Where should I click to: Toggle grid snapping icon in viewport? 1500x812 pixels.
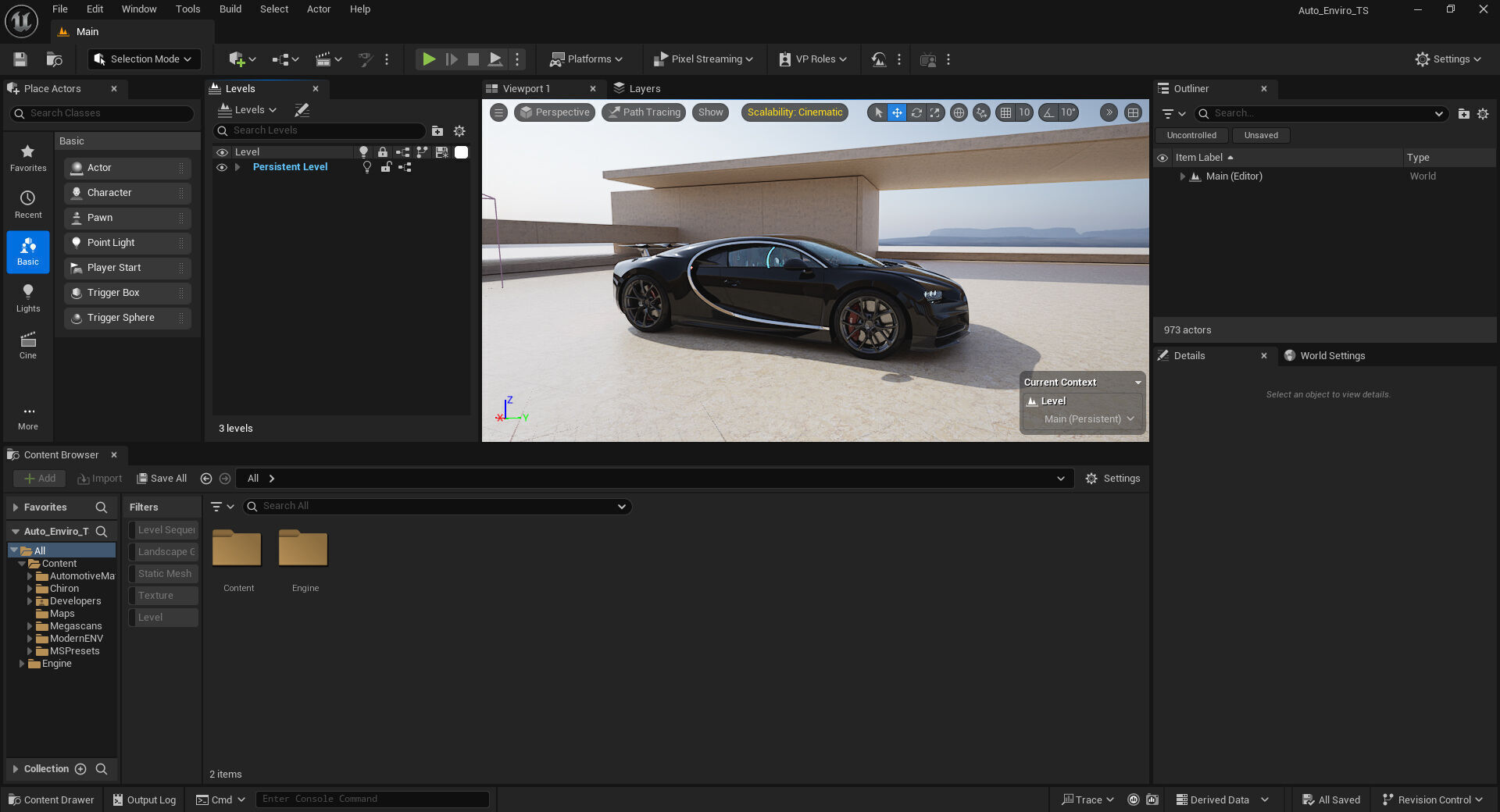1006,112
